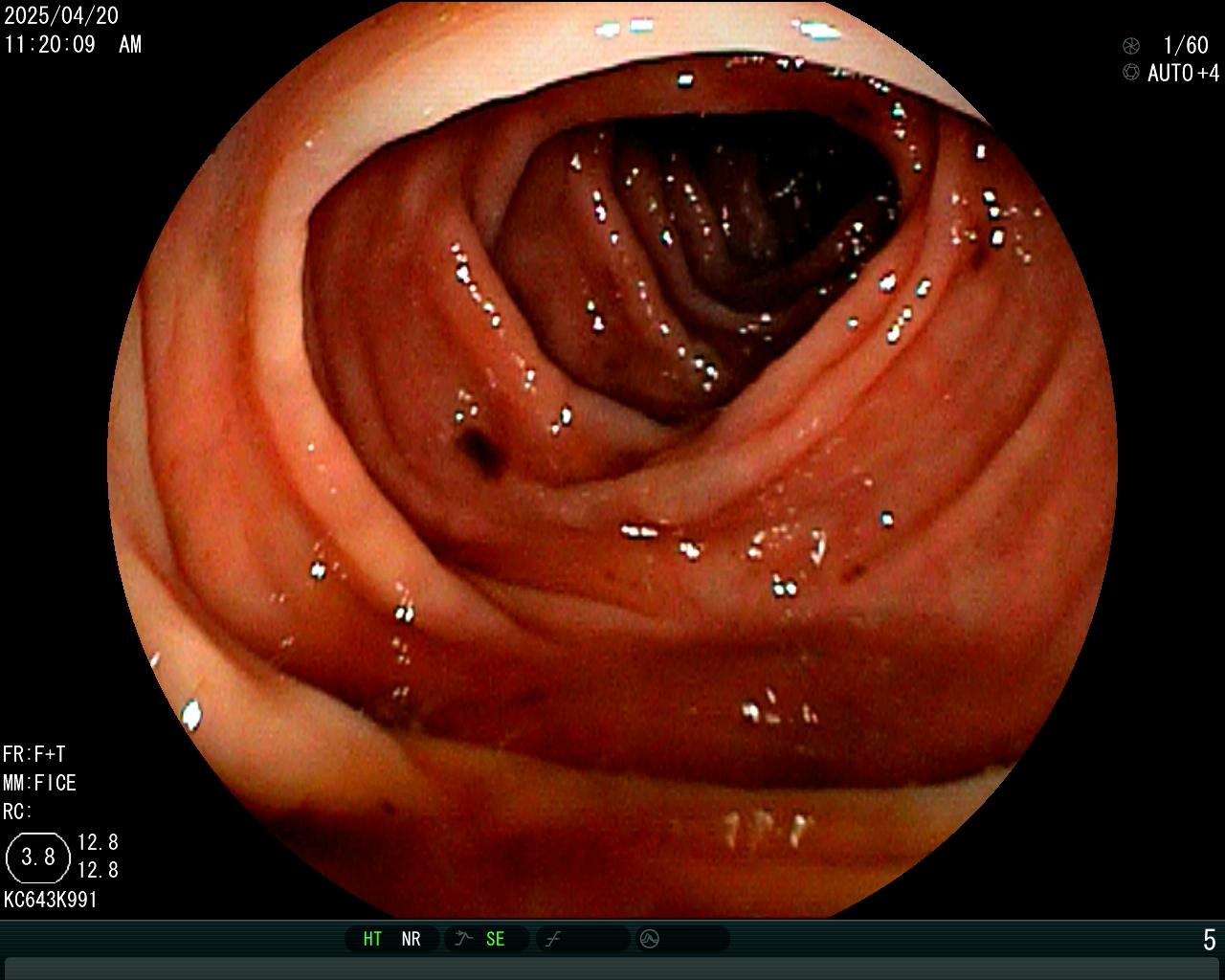Viewport: 1225px width, 980px height.
Task: Click the circled 3.8 scope diameter value
Action: (x=38, y=857)
